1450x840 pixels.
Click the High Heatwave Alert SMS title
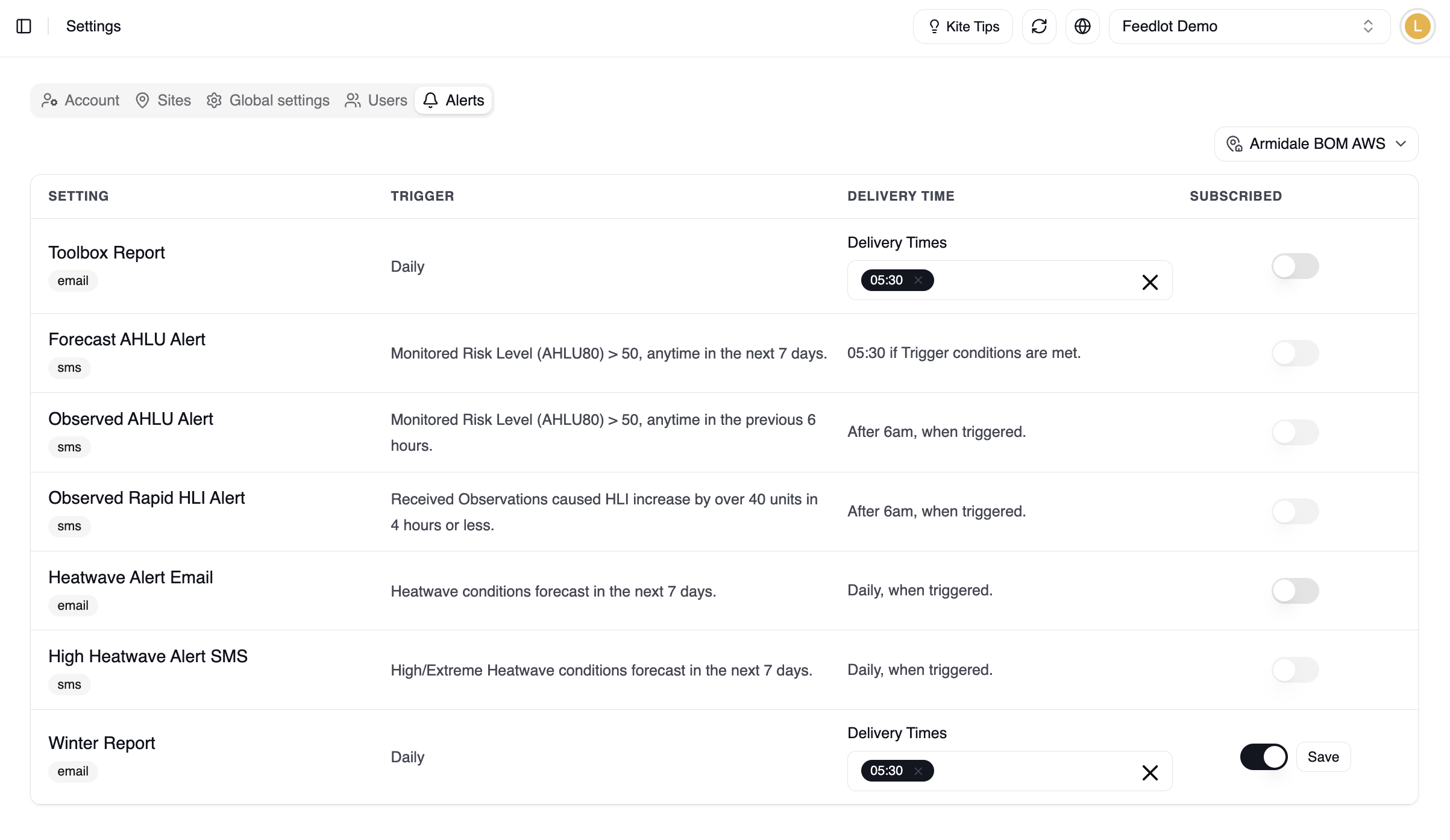point(148,656)
